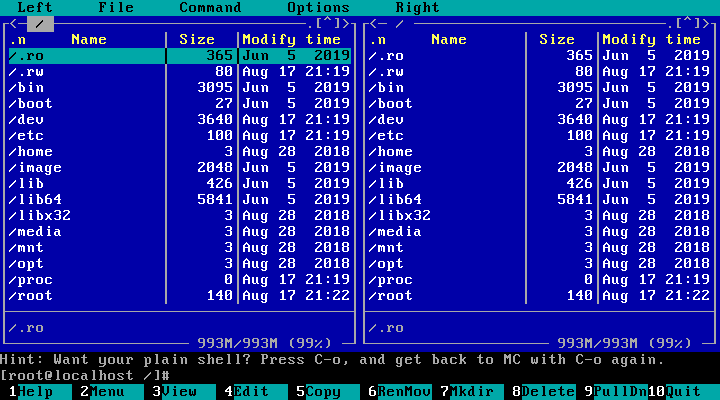The width and height of the screenshot is (720, 400).
Task: Select /dev in the left panel
Action: coord(180,119)
